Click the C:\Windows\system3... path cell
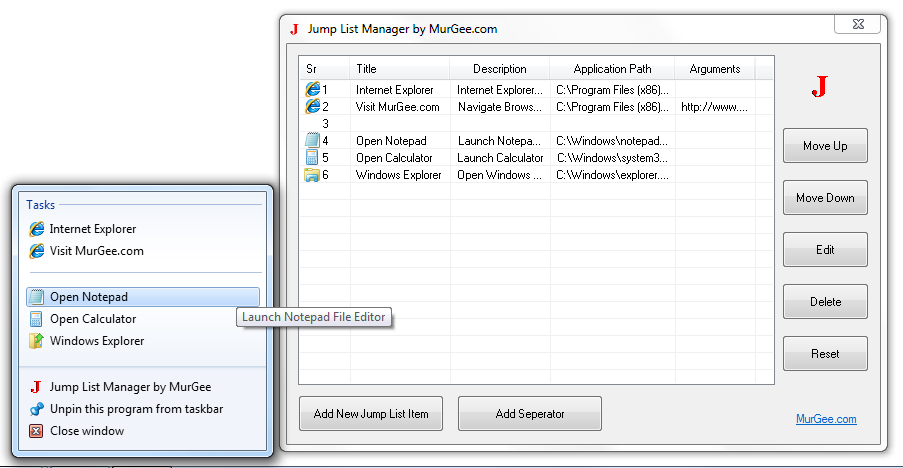The image size is (903, 468). [612, 158]
